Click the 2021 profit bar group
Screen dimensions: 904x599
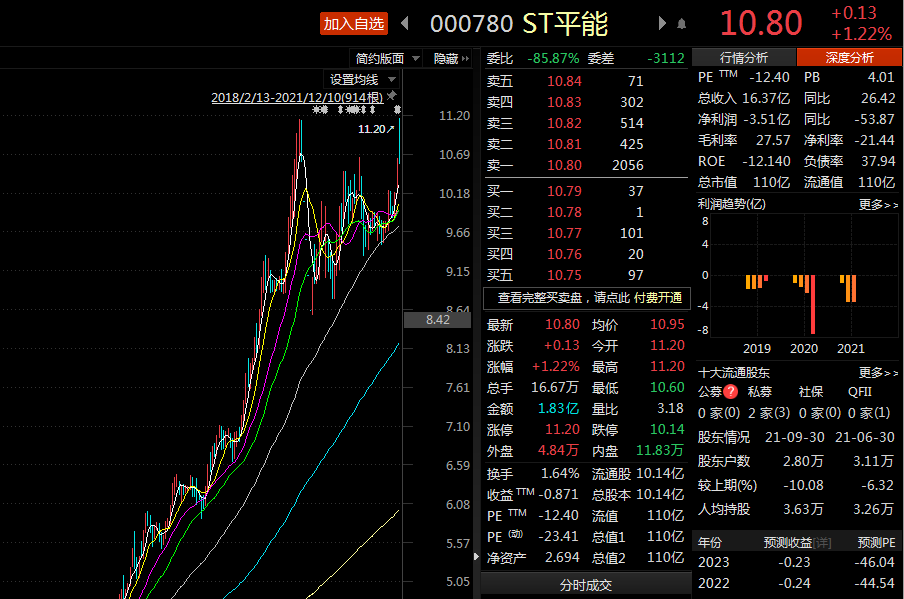[848, 288]
